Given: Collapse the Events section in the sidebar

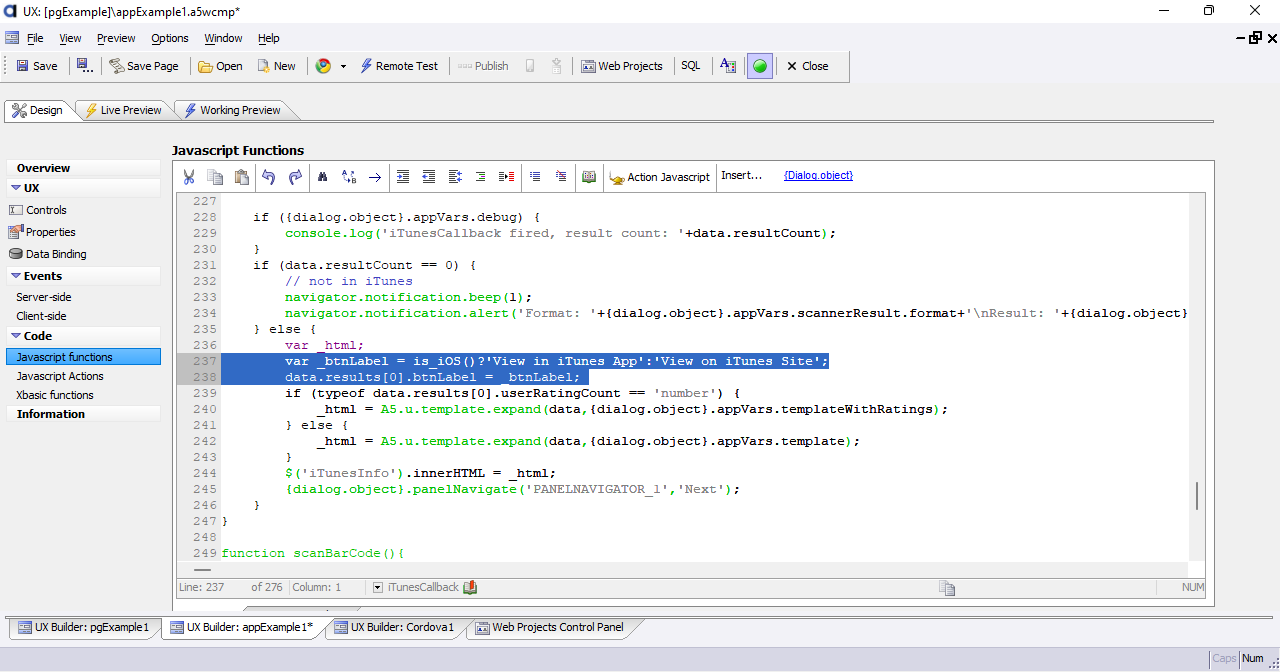Looking at the screenshot, I should [16, 276].
